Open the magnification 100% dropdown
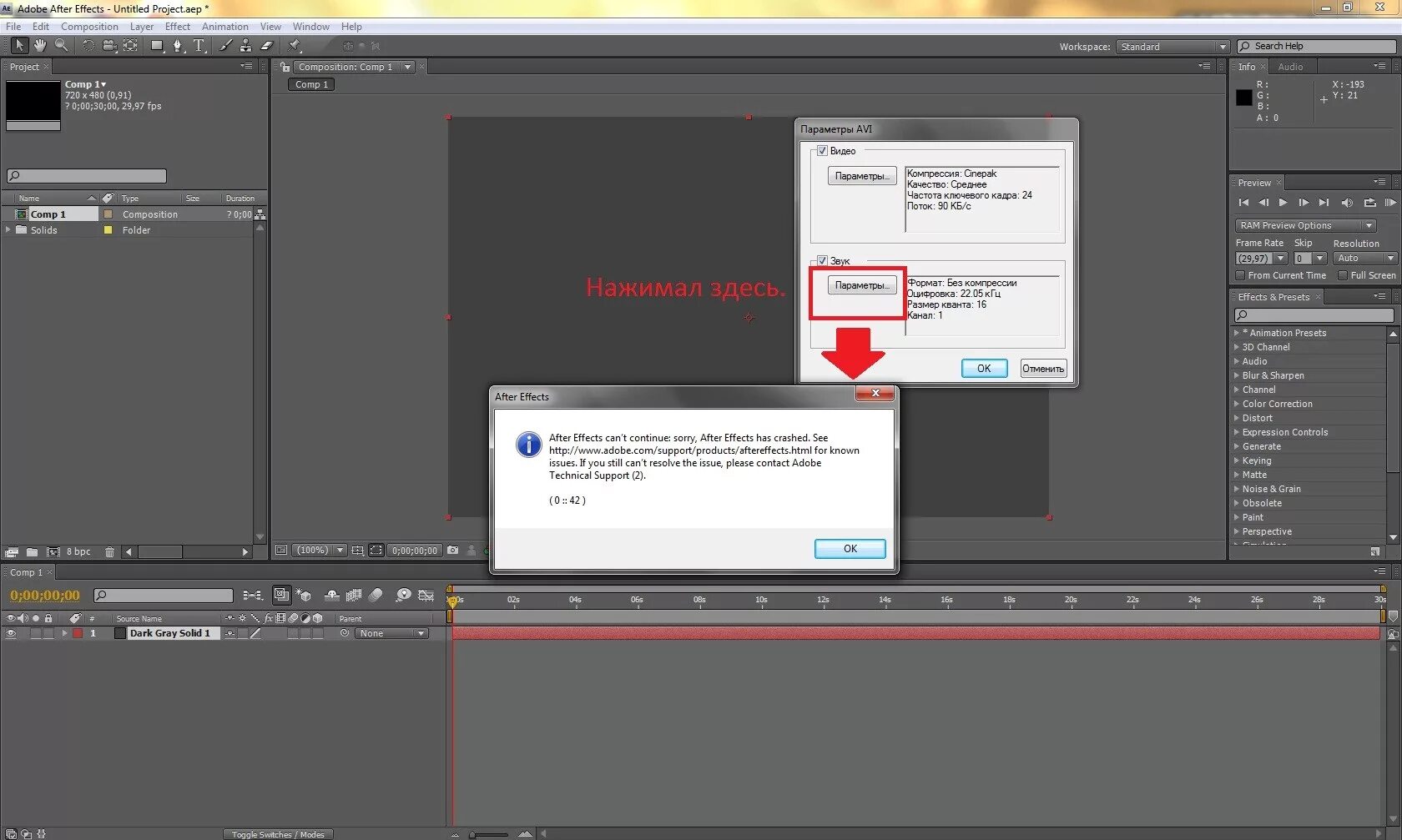1402x840 pixels. pyautogui.click(x=321, y=551)
